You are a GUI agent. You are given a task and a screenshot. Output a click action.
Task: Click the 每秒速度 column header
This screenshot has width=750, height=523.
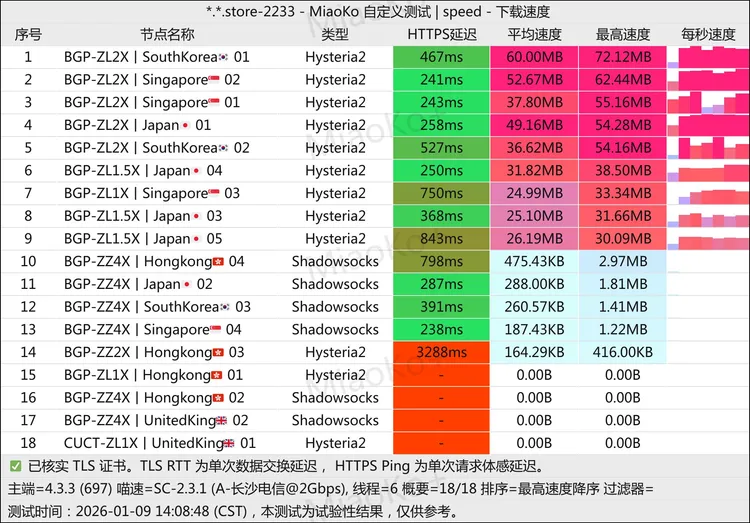[x=708, y=35]
